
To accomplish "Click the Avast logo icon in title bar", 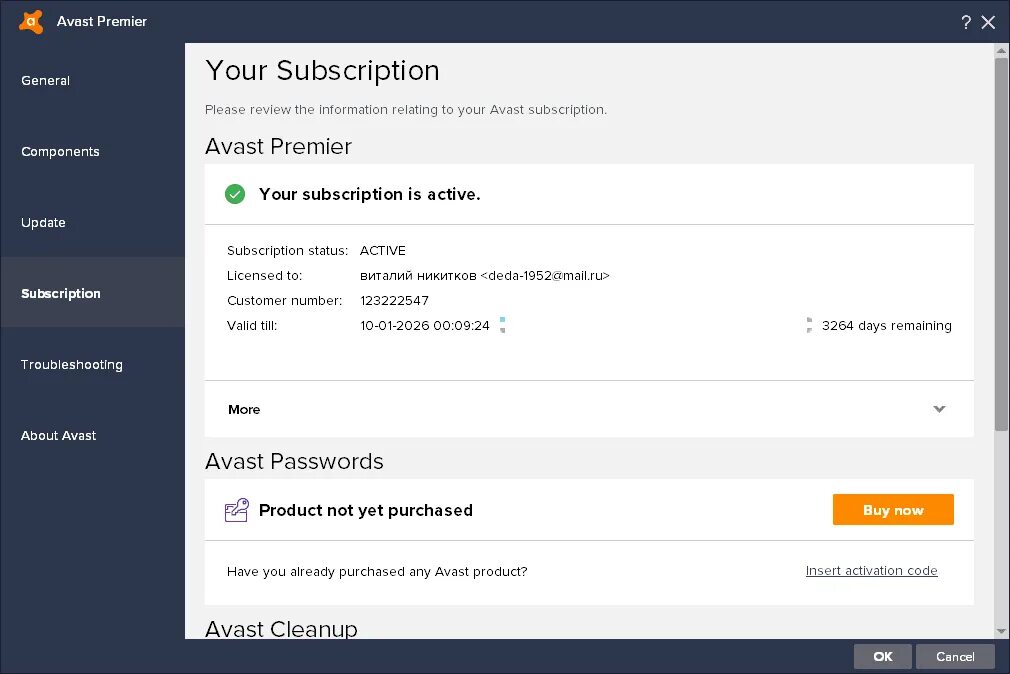I will (x=31, y=21).
